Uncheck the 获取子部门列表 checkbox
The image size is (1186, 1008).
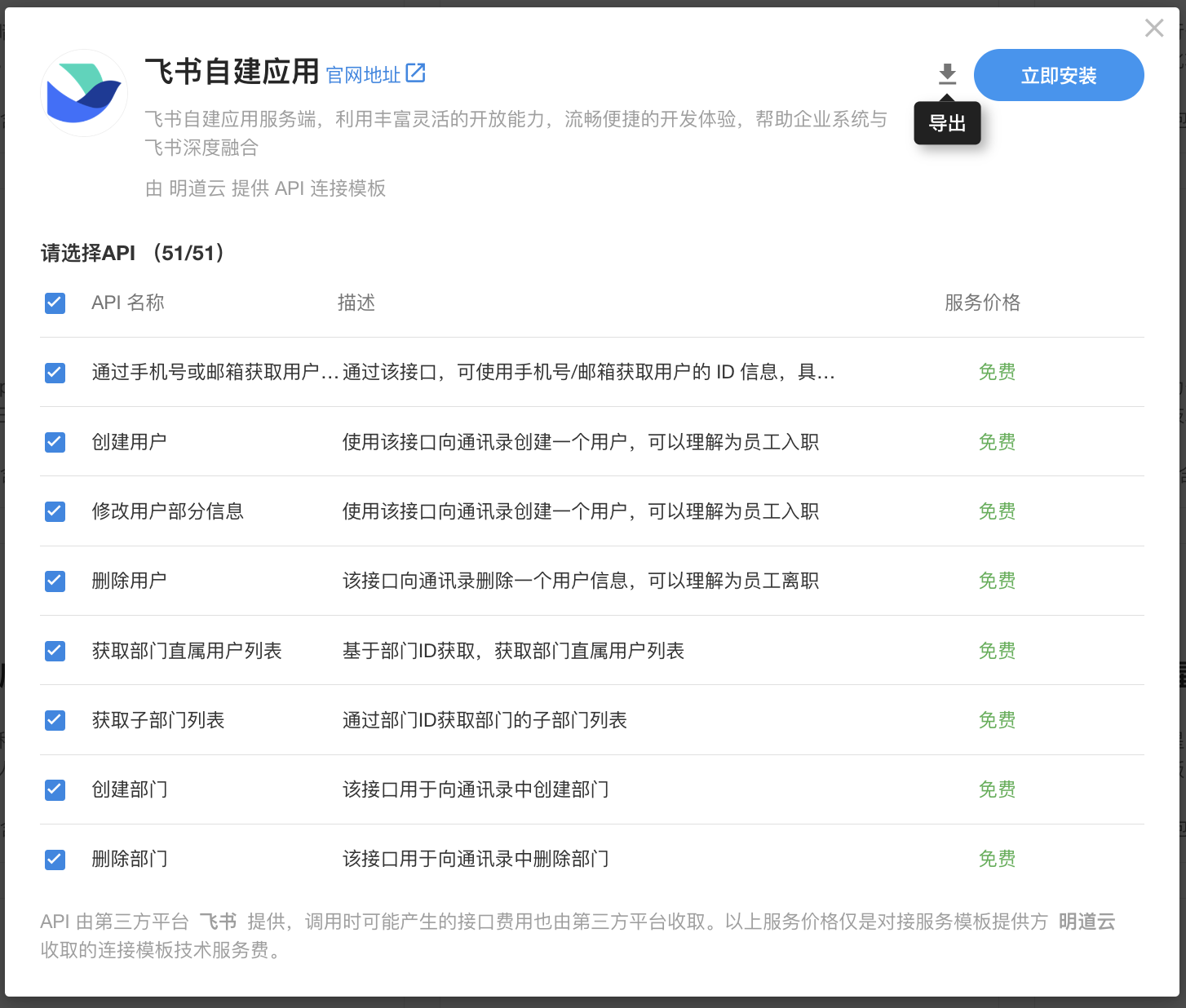[x=55, y=720]
